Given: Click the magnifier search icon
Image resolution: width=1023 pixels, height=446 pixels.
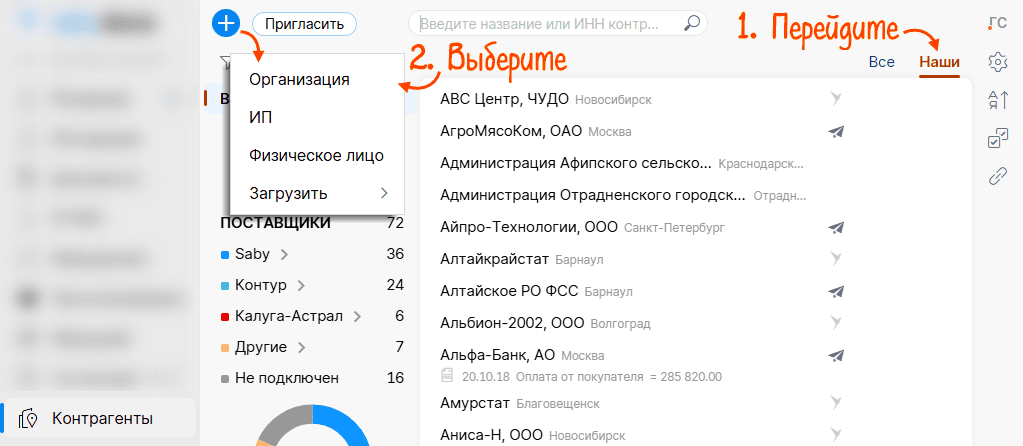Looking at the screenshot, I should [x=692, y=23].
